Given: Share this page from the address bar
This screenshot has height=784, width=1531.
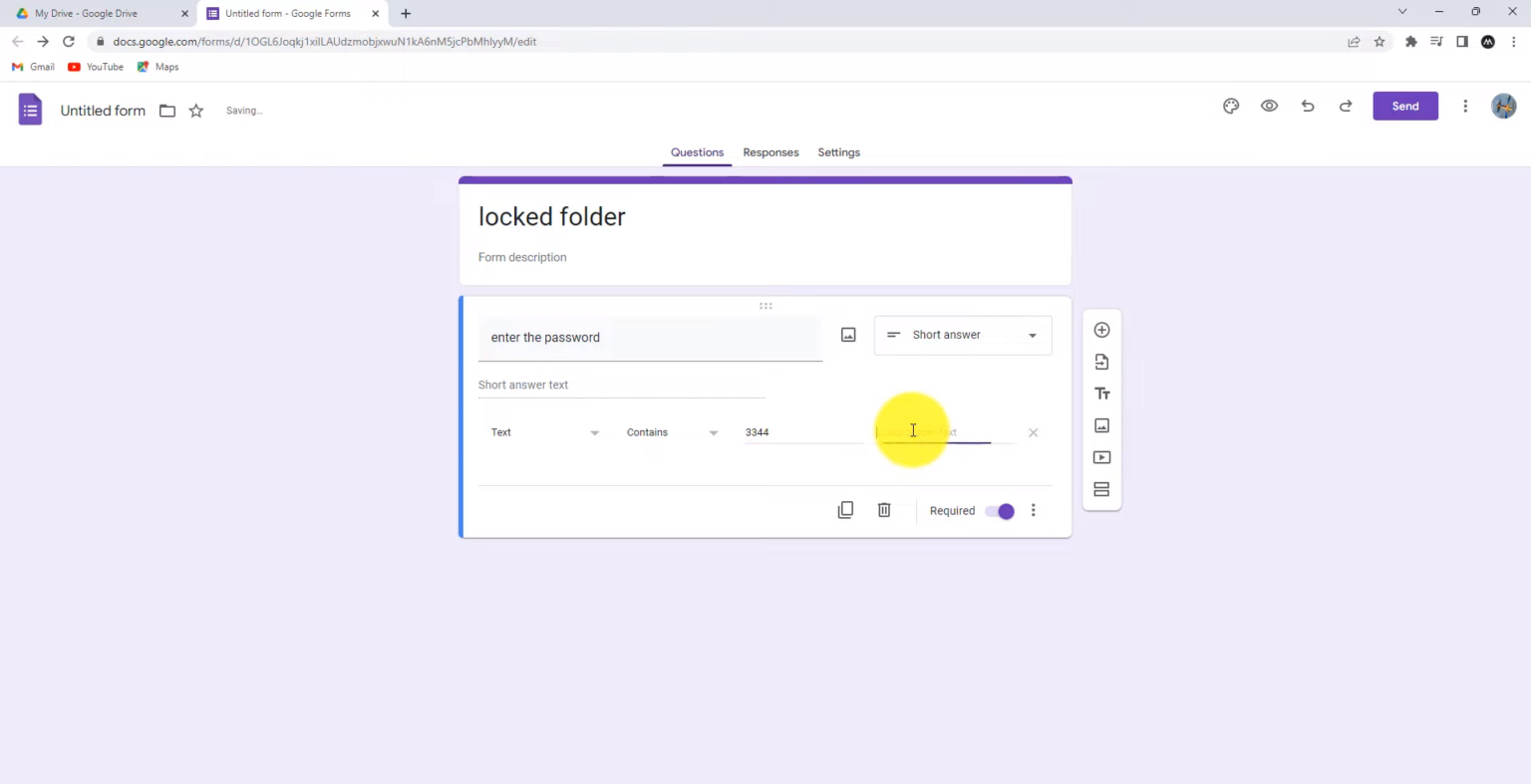Looking at the screenshot, I should point(1354,42).
